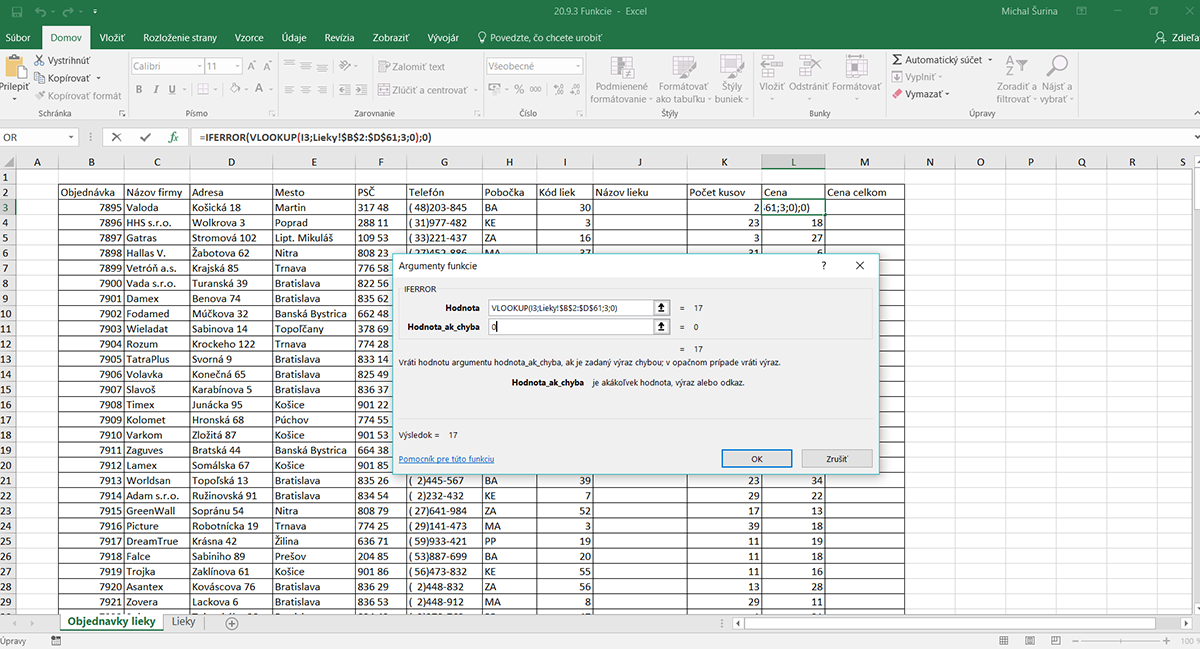Click OK in the Argumenty funkcie dialog
This screenshot has height=649, width=1200.
pyautogui.click(x=757, y=459)
